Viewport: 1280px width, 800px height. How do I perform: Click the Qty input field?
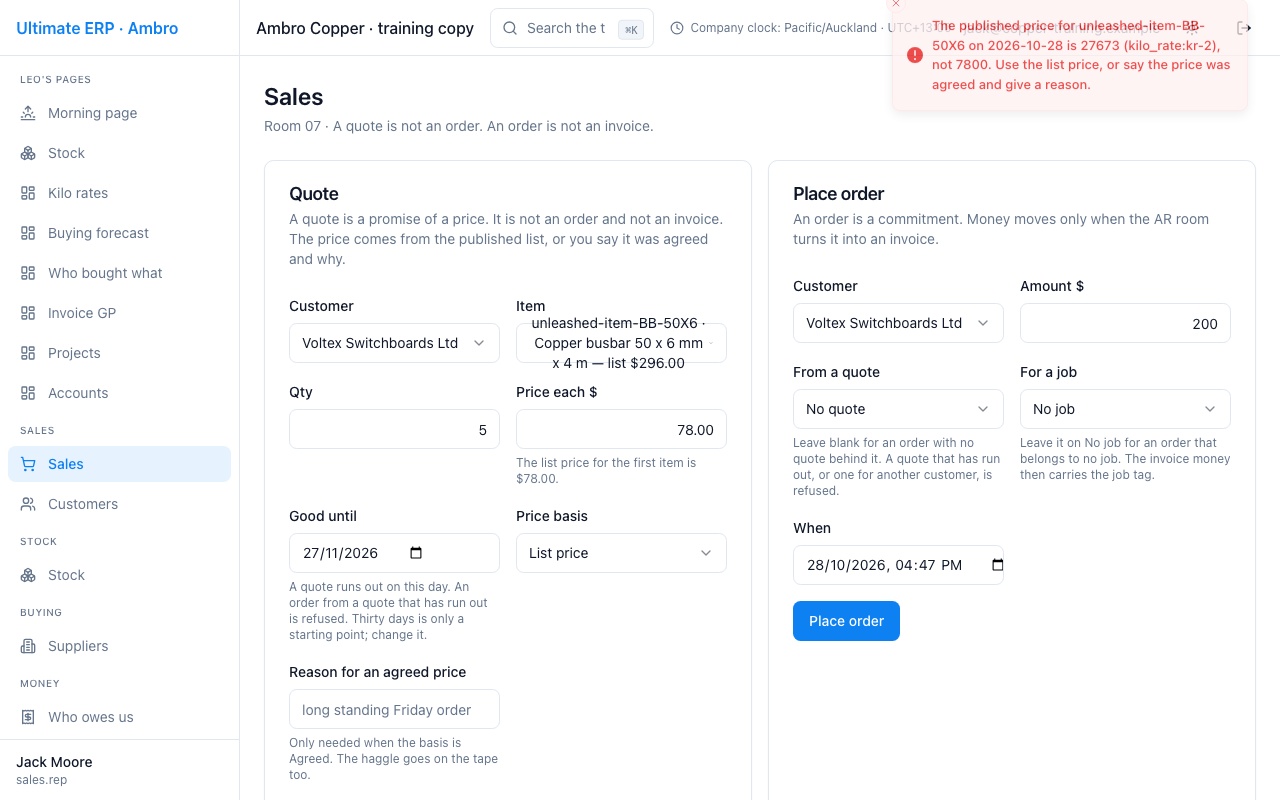pos(394,429)
